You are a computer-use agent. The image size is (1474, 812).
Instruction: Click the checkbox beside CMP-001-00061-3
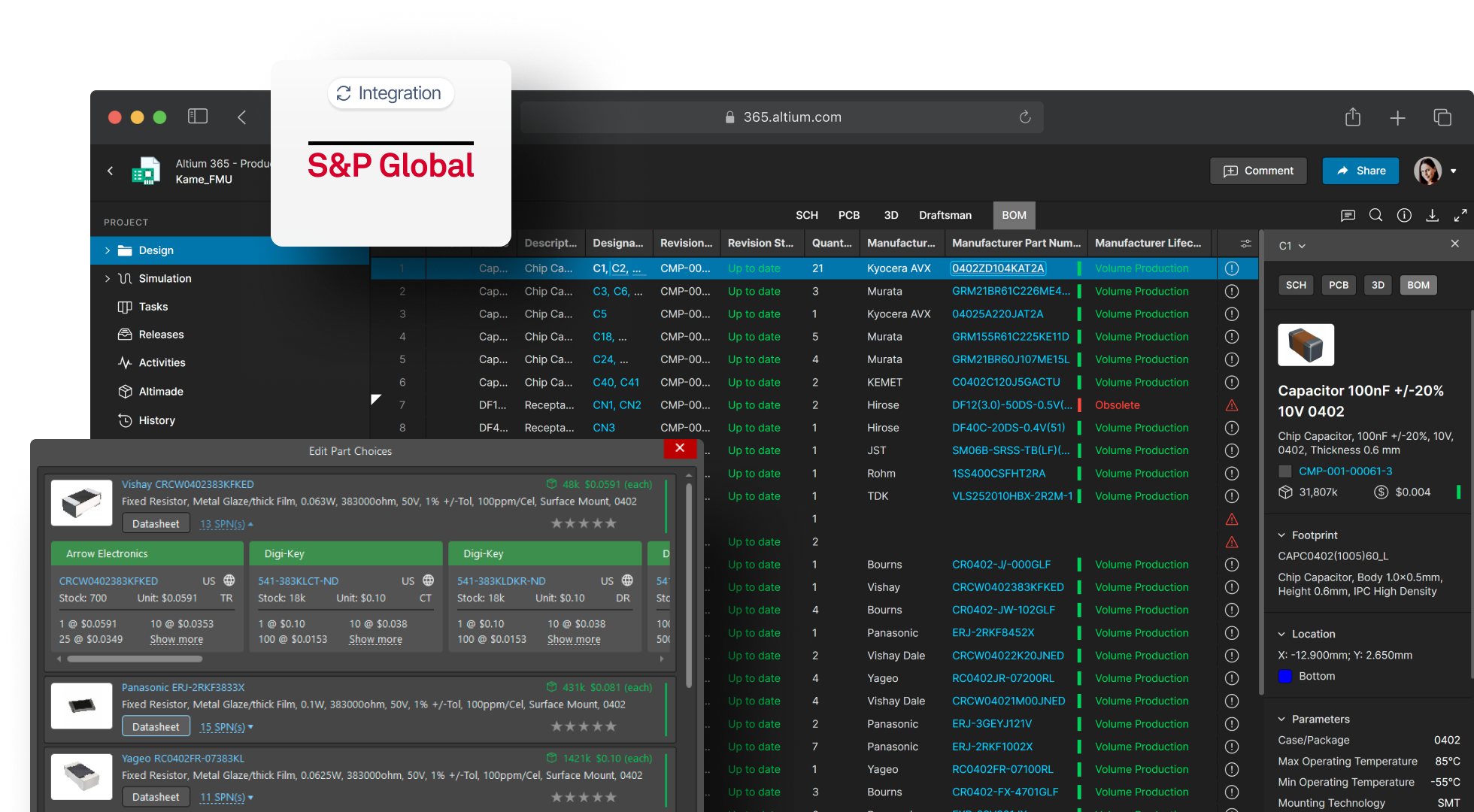(1285, 471)
